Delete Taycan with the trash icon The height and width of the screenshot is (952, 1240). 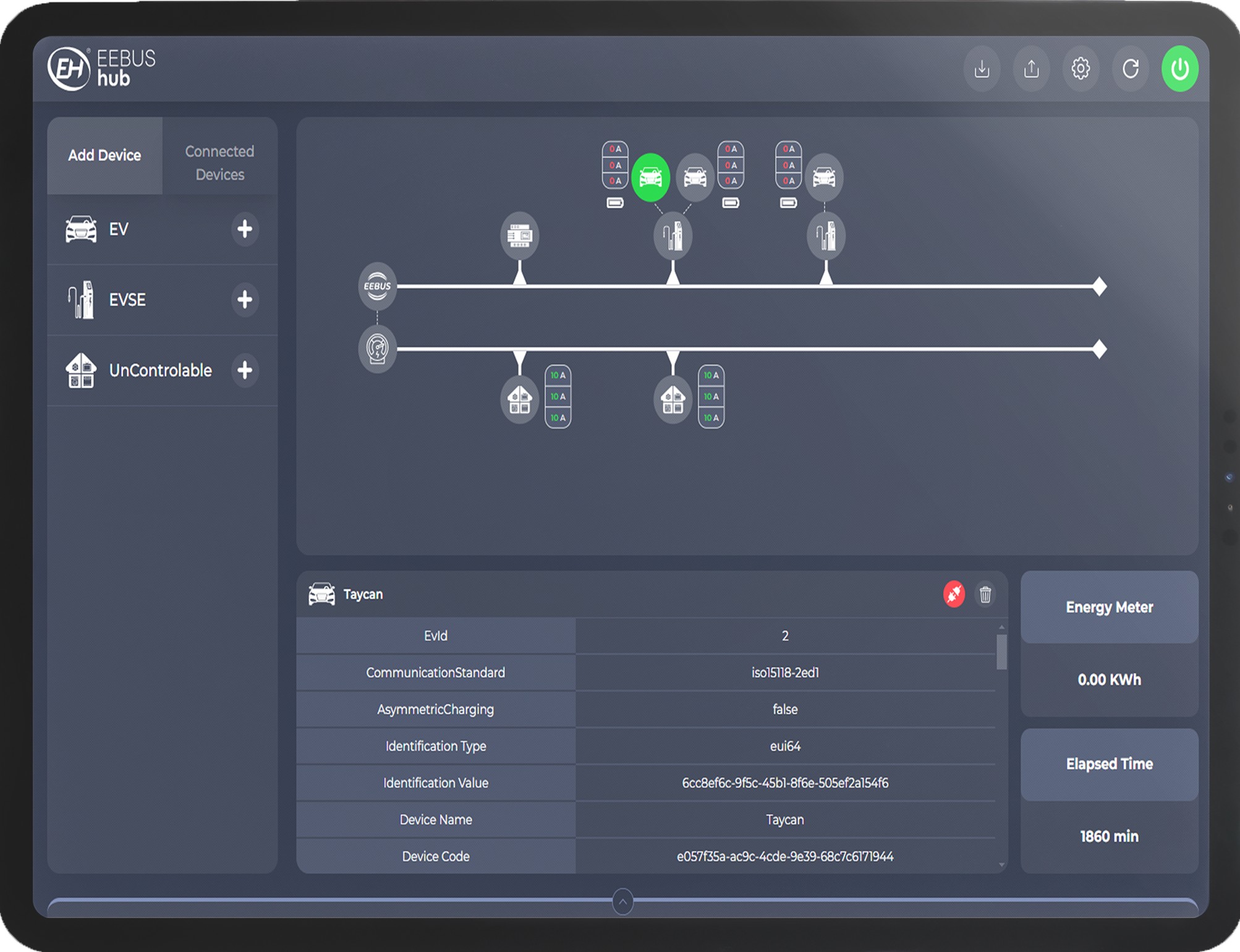[985, 594]
